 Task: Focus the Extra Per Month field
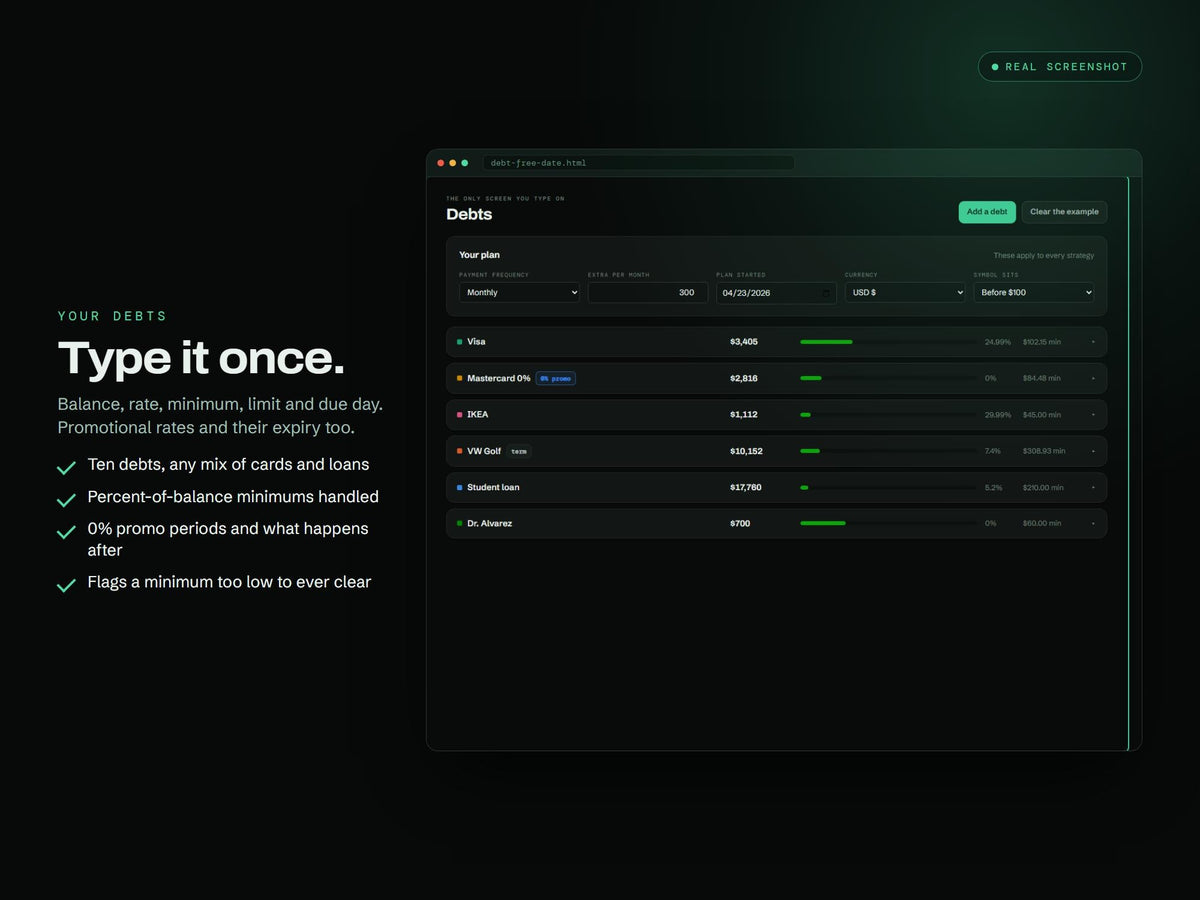click(x=648, y=293)
